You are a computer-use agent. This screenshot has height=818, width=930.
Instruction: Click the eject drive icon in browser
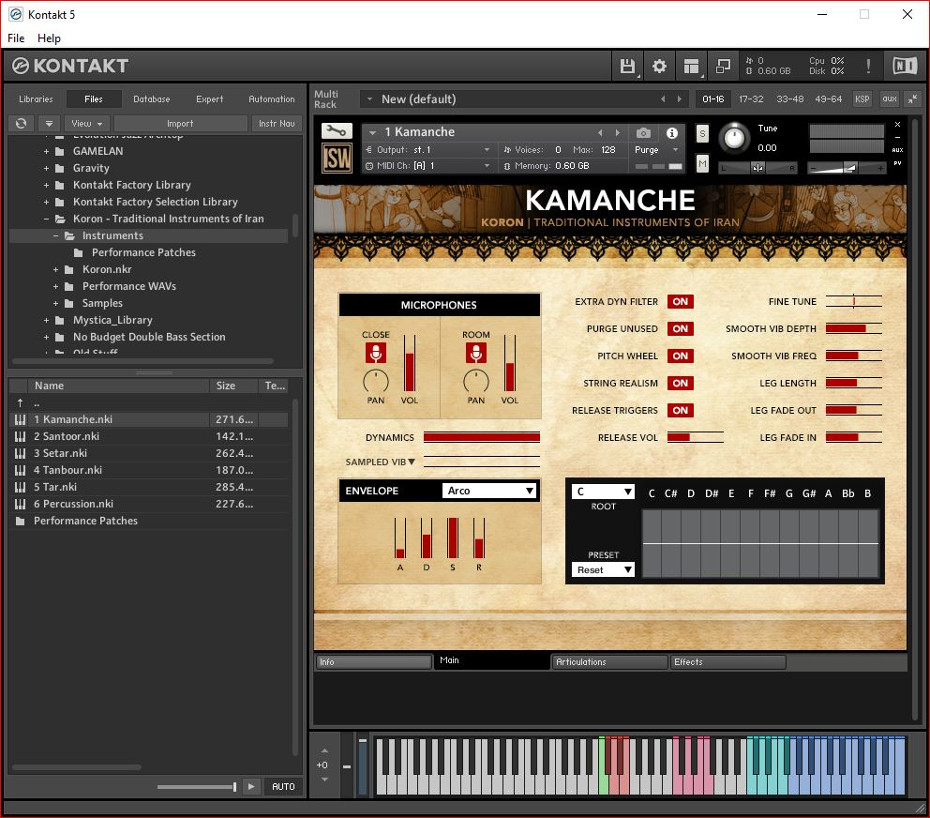(x=49, y=123)
